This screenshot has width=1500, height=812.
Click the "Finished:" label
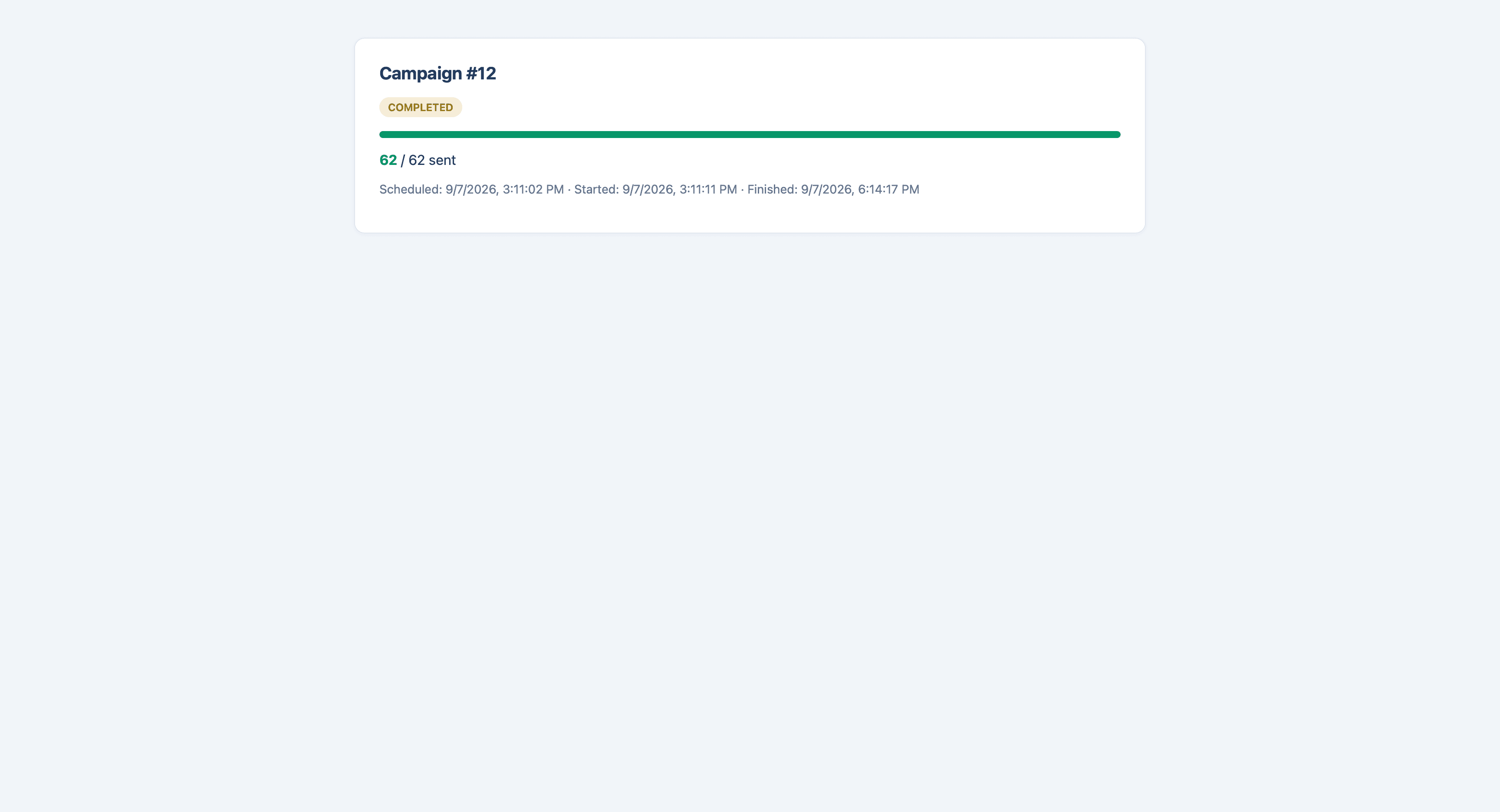[772, 189]
